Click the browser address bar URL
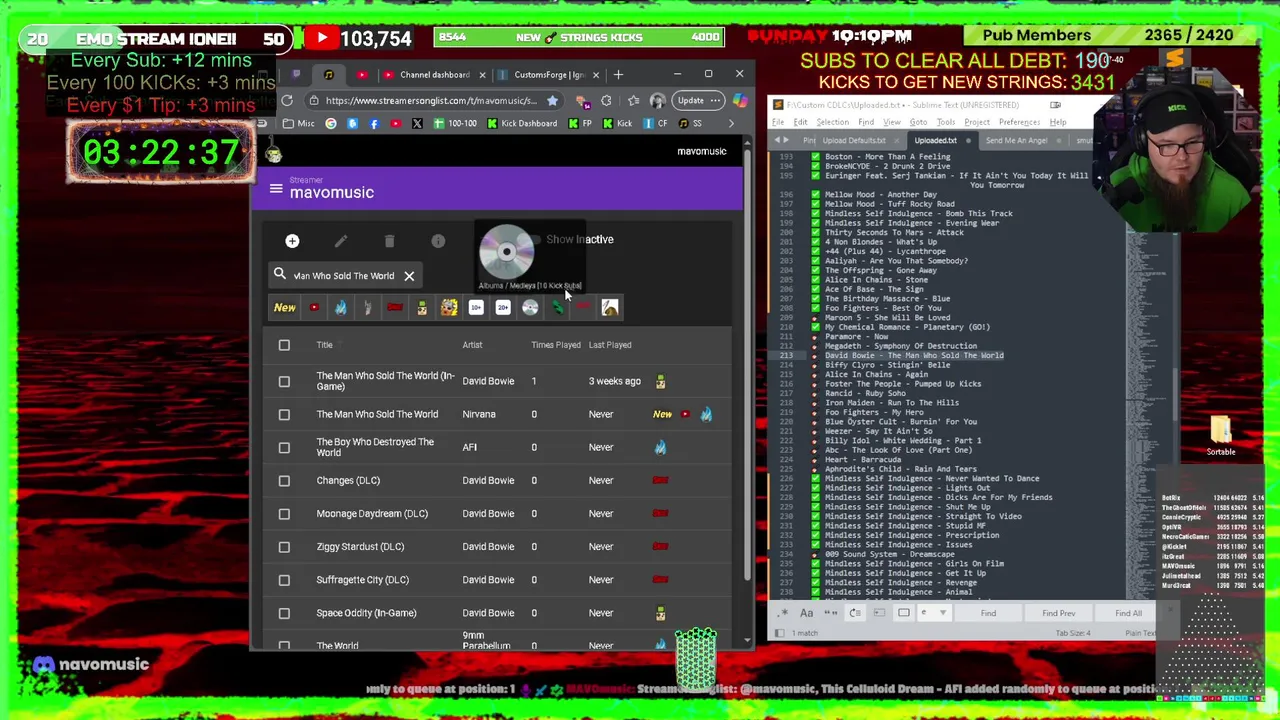This screenshot has width=1280, height=720. click(x=430, y=101)
